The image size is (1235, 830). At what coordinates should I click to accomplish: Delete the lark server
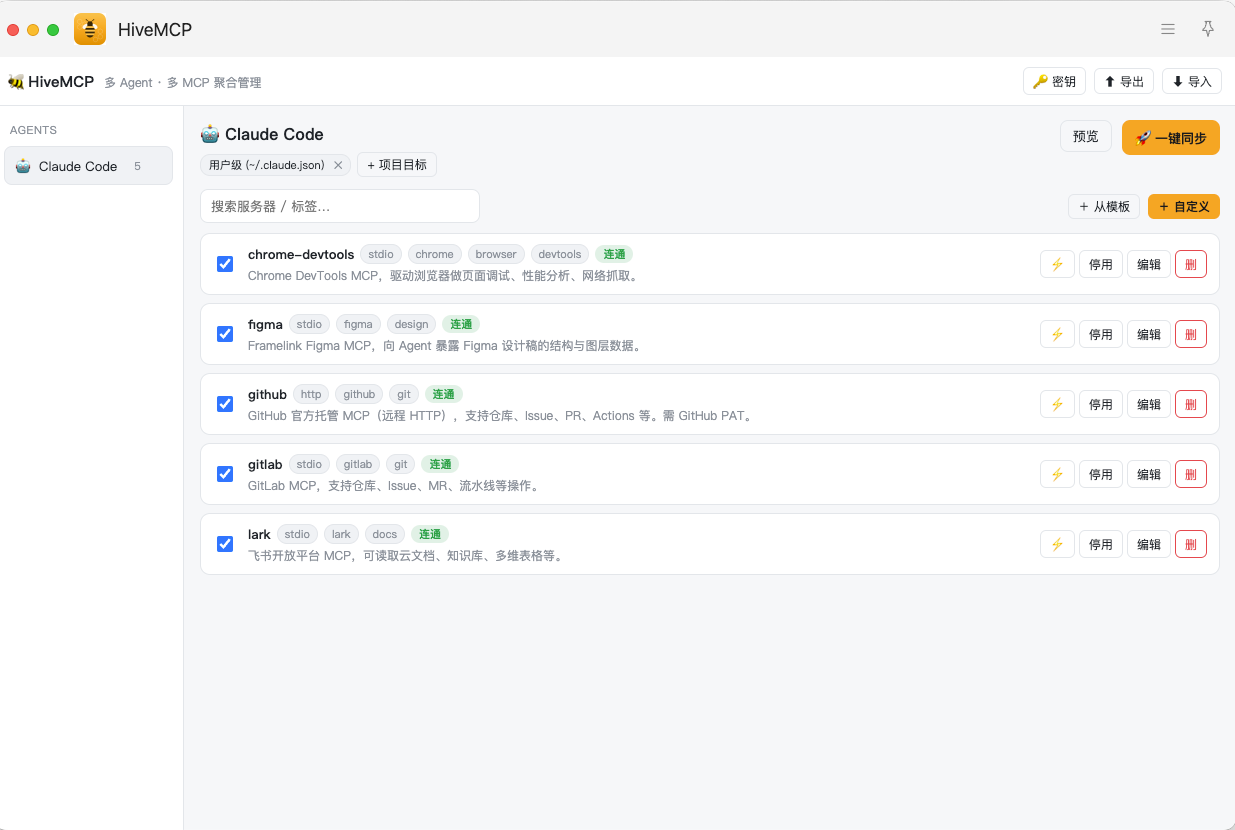pyautogui.click(x=1191, y=544)
